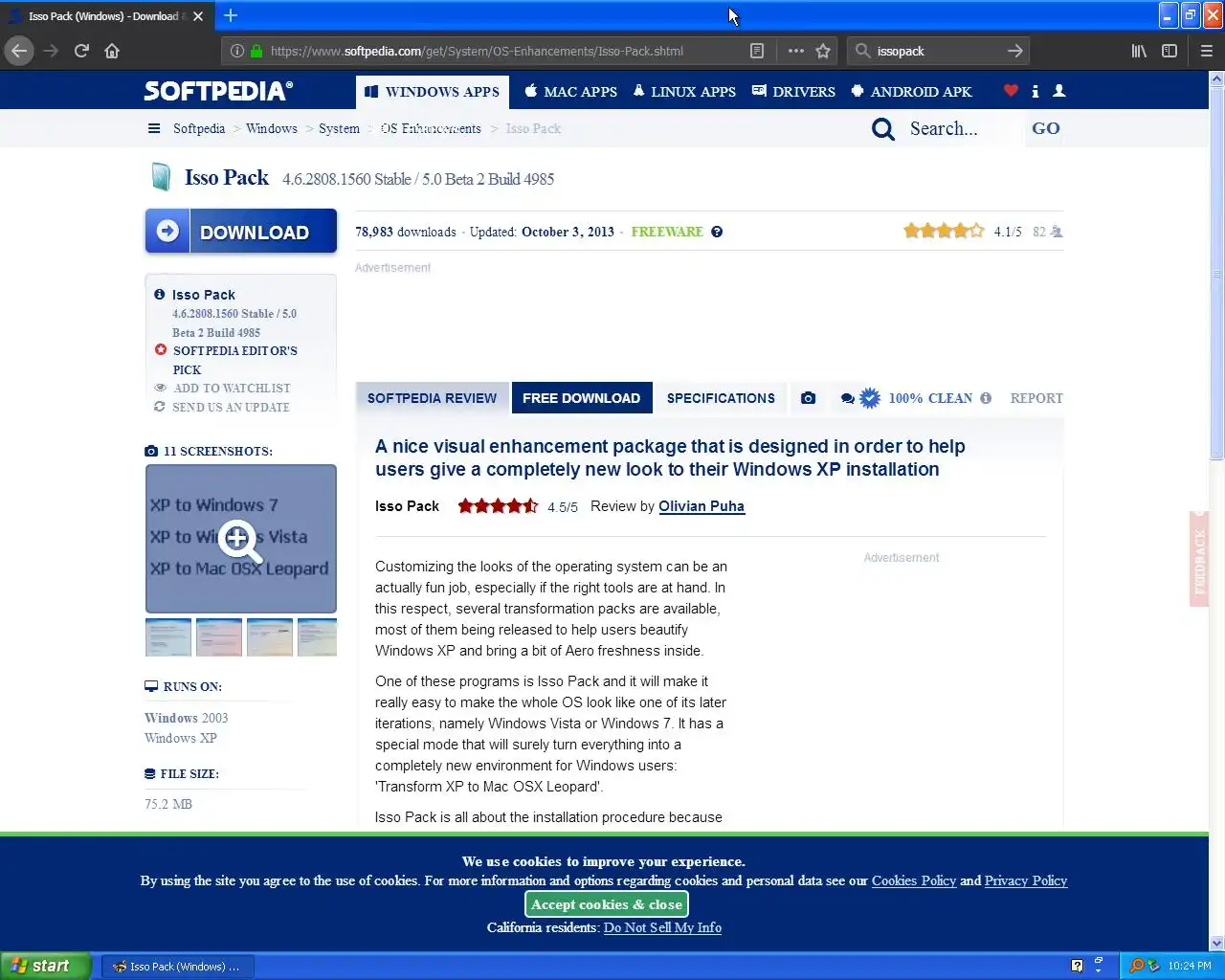
Task: Click Do Not Sell My Info link
Action: pyautogui.click(x=662, y=927)
